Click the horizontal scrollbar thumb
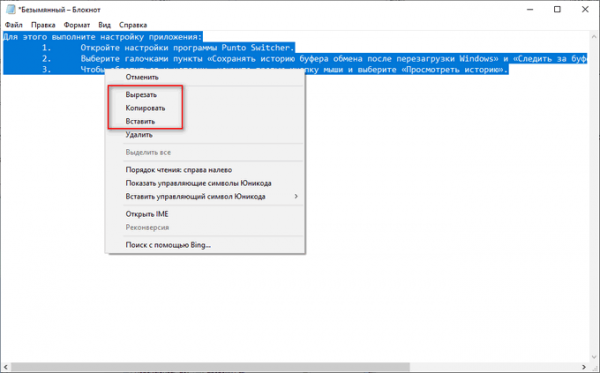The height and width of the screenshot is (373, 600). pos(210,367)
